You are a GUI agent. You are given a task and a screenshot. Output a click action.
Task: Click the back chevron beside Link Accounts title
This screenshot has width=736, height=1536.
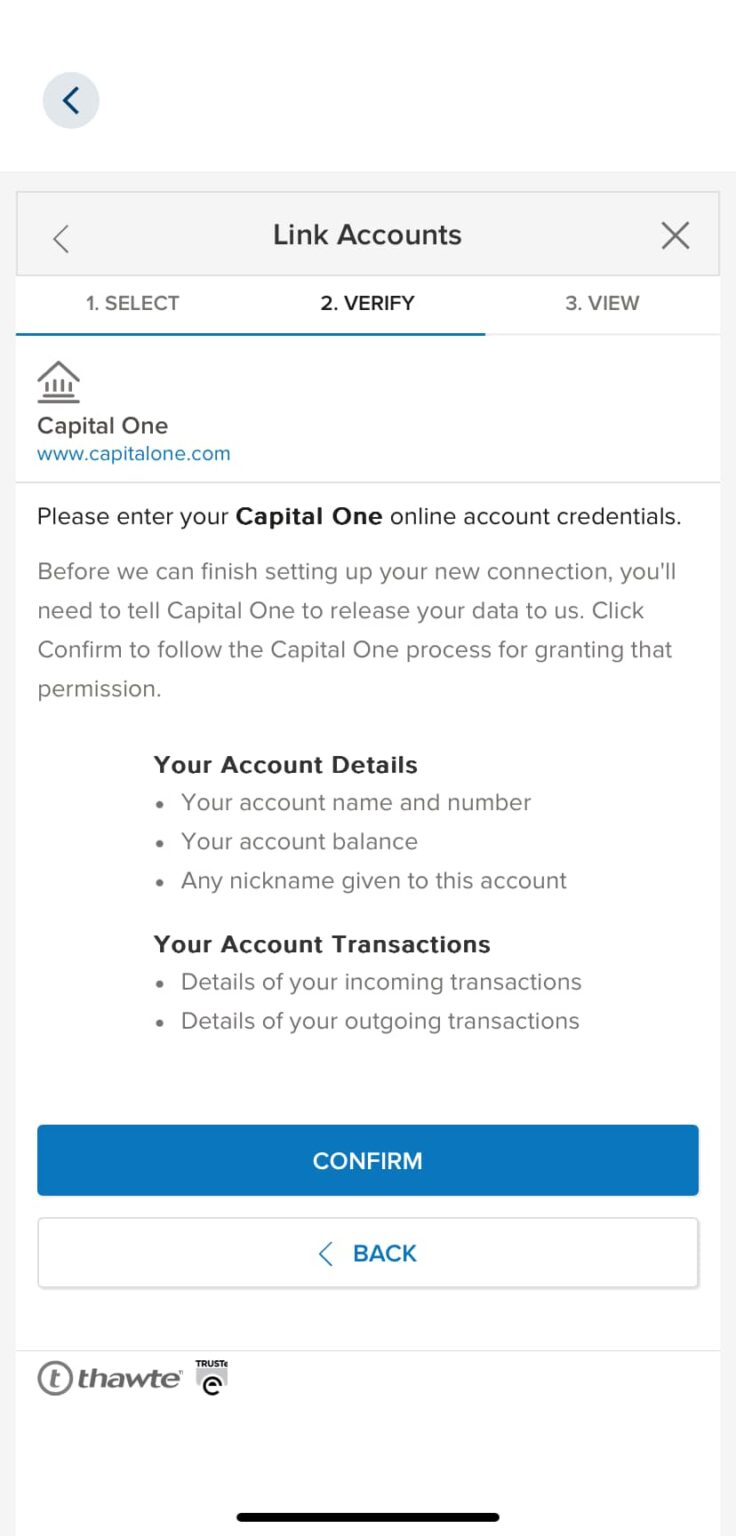click(x=60, y=238)
